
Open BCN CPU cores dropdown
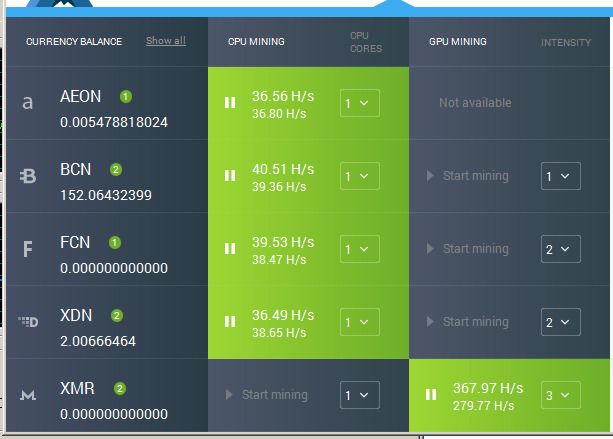pos(360,176)
